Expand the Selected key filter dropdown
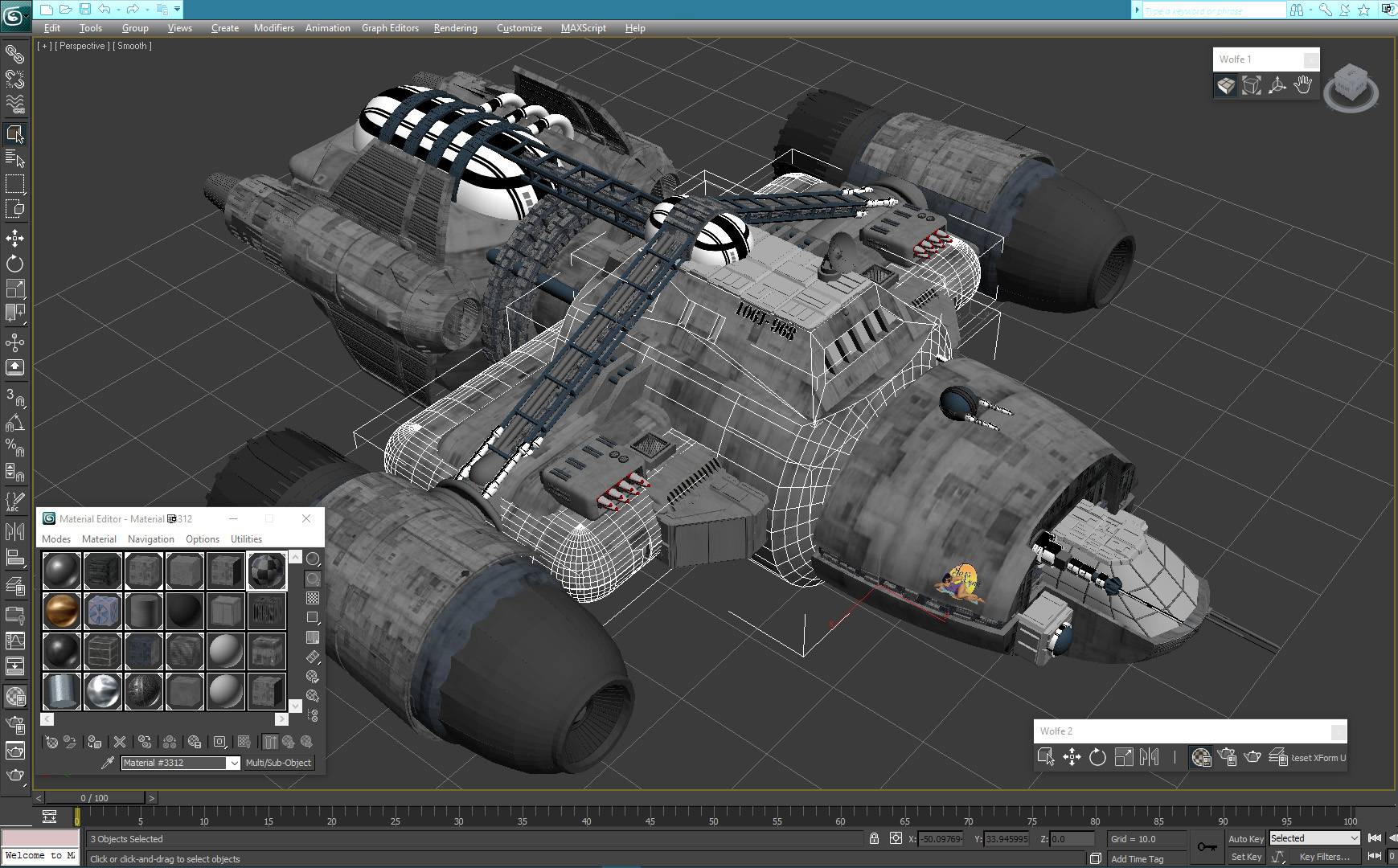This screenshot has height=868, width=1398. coord(1354,838)
